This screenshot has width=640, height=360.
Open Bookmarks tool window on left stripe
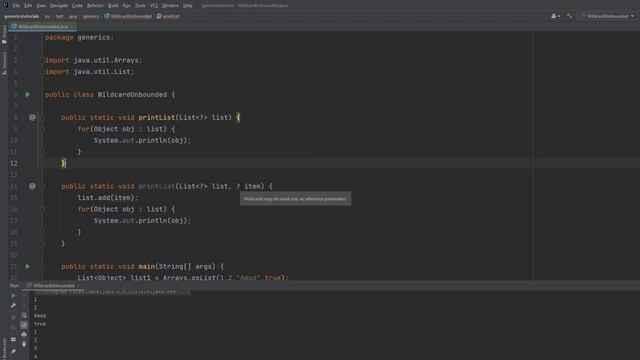4,348
